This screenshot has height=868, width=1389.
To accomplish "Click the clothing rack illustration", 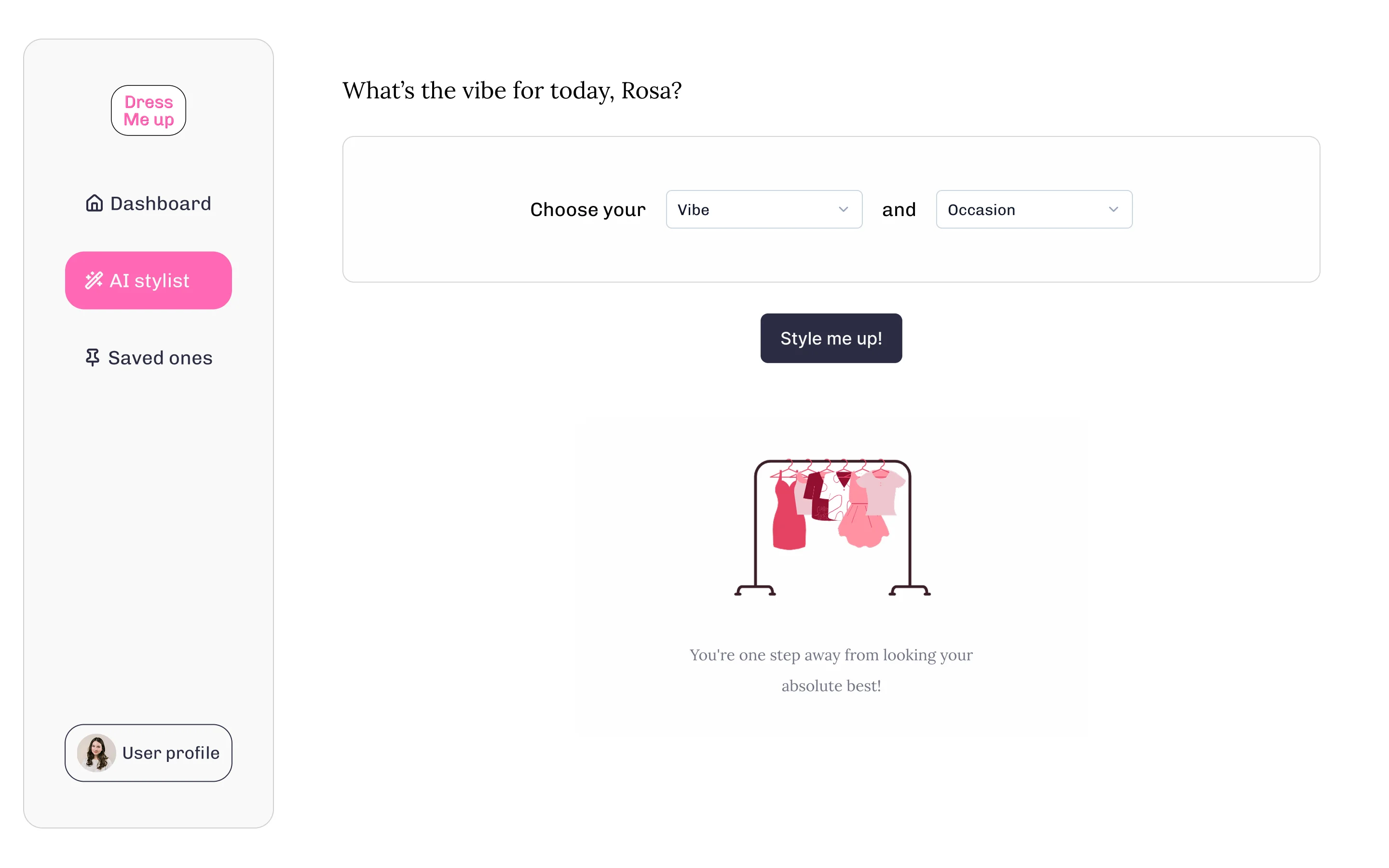I will [832, 527].
